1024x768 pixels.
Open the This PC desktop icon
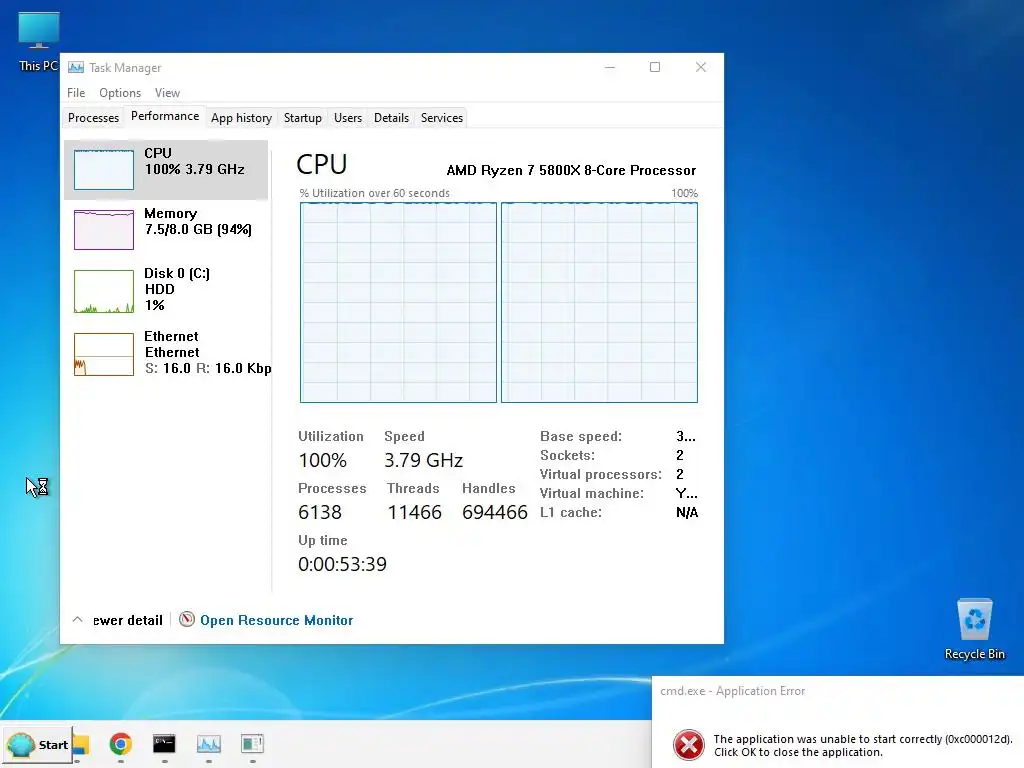coord(39,41)
